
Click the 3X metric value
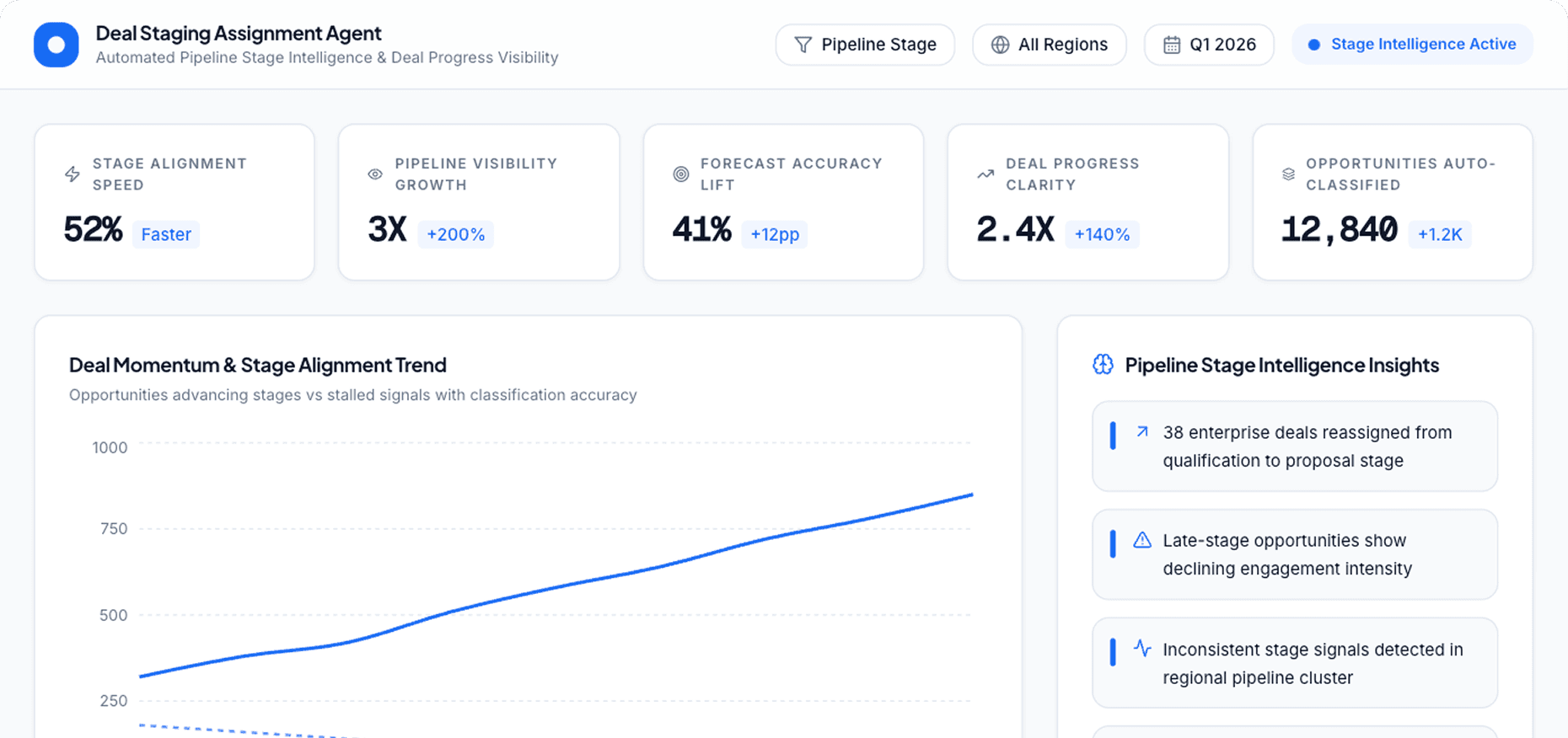(387, 230)
